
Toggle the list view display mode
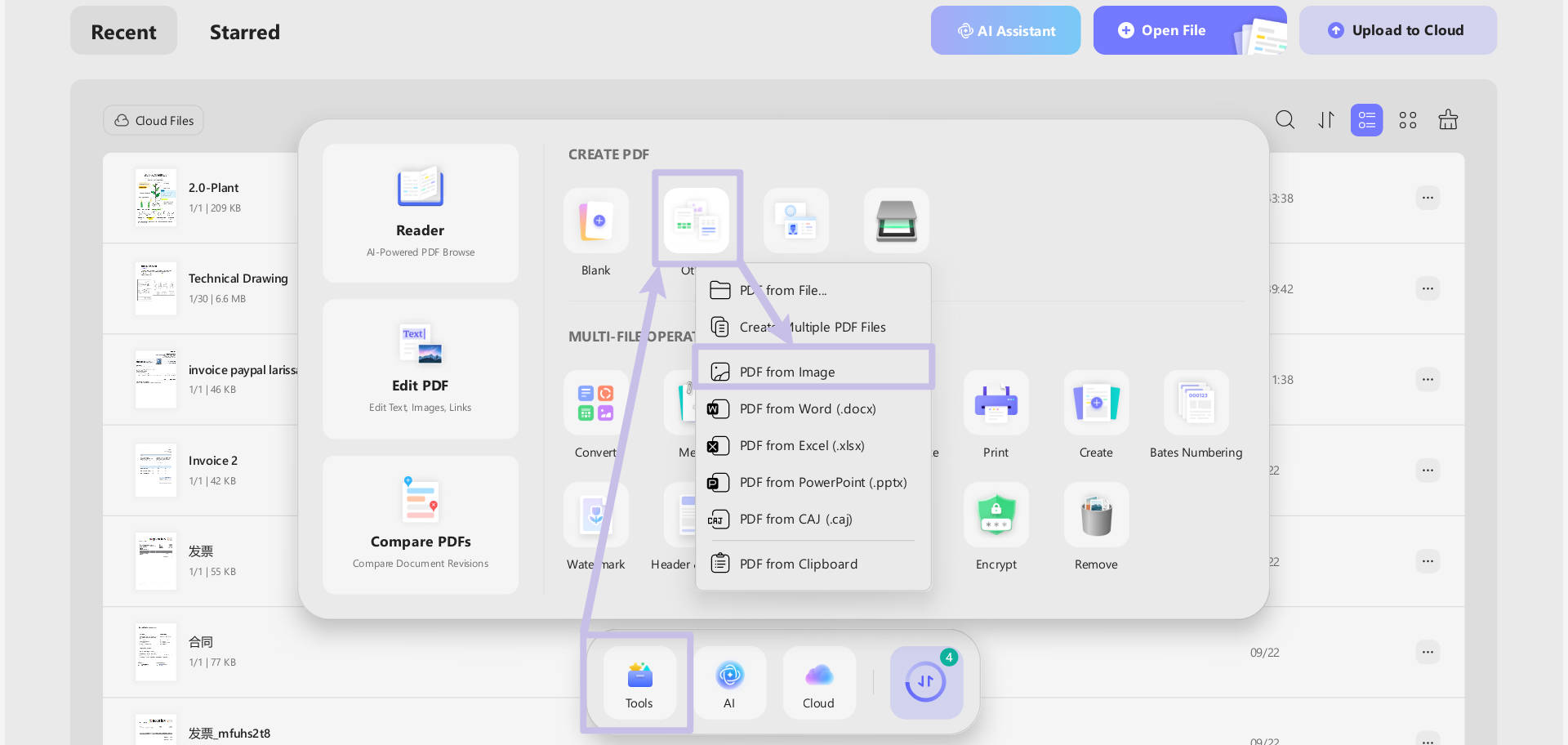[x=1366, y=119]
